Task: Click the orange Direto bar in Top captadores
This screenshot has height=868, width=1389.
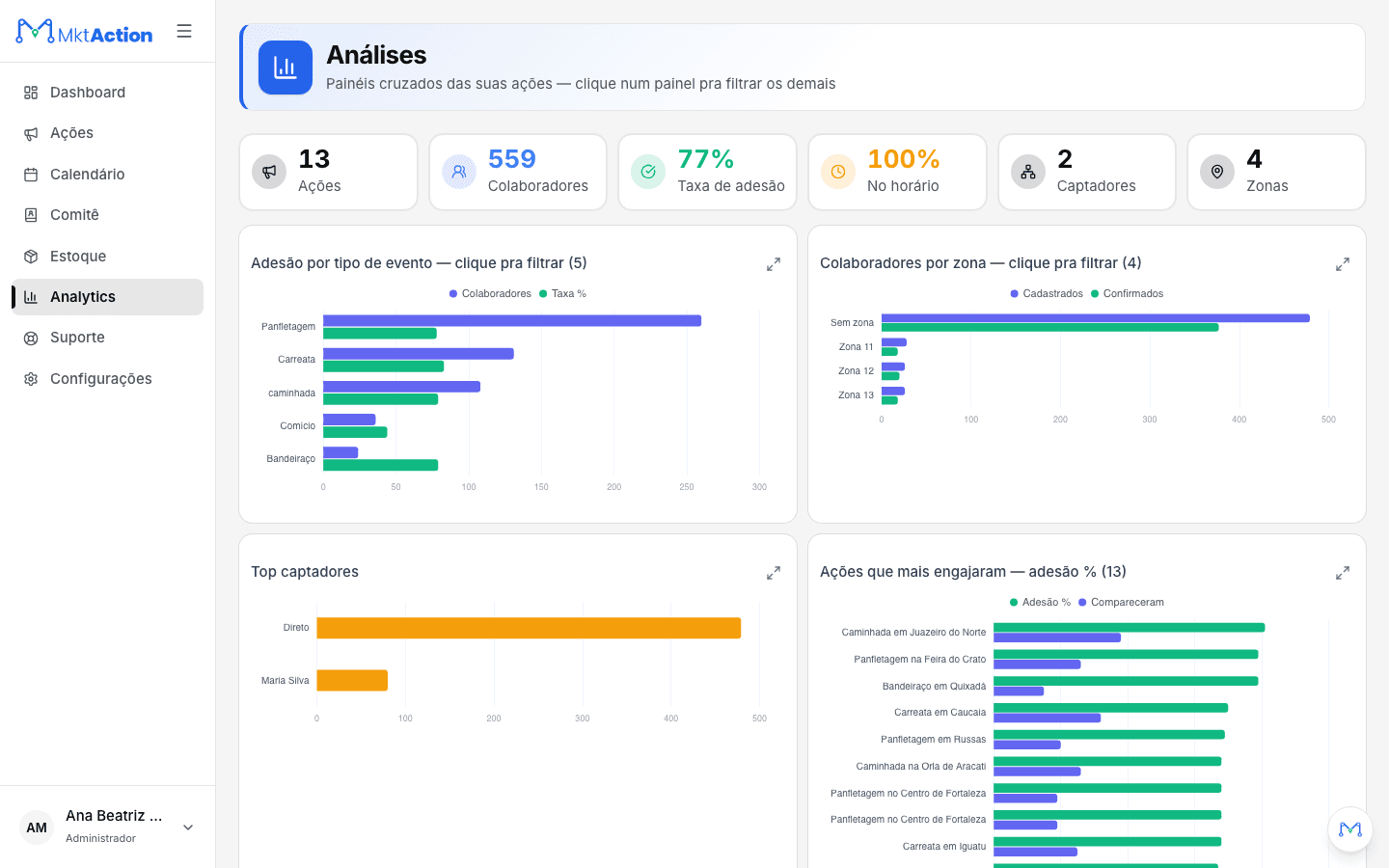Action: (529, 628)
